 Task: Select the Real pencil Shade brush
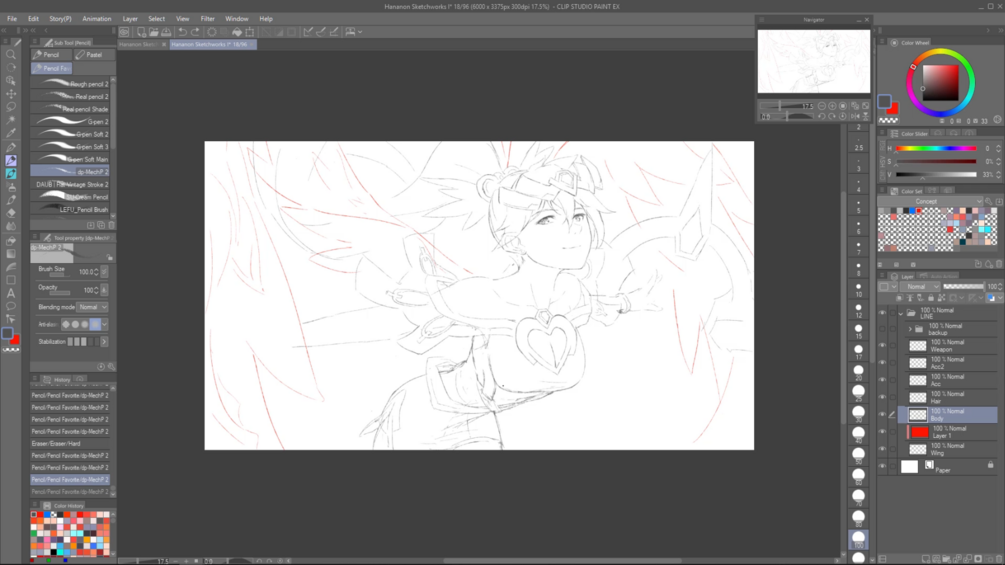[x=71, y=109]
